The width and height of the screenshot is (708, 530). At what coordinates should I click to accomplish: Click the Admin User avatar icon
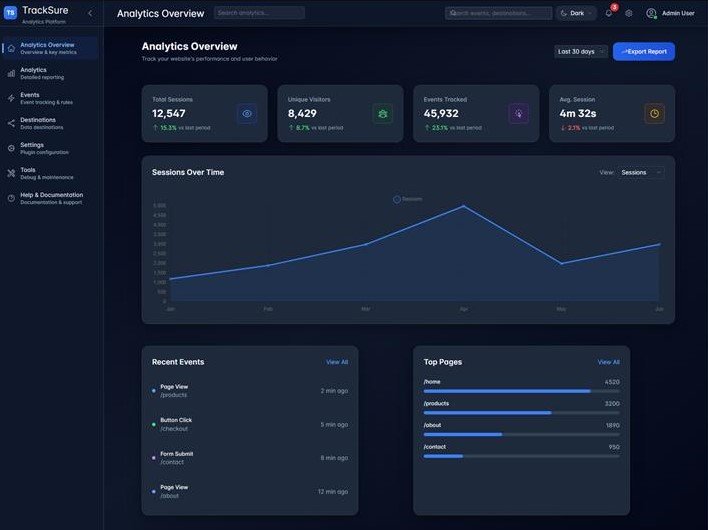651,13
